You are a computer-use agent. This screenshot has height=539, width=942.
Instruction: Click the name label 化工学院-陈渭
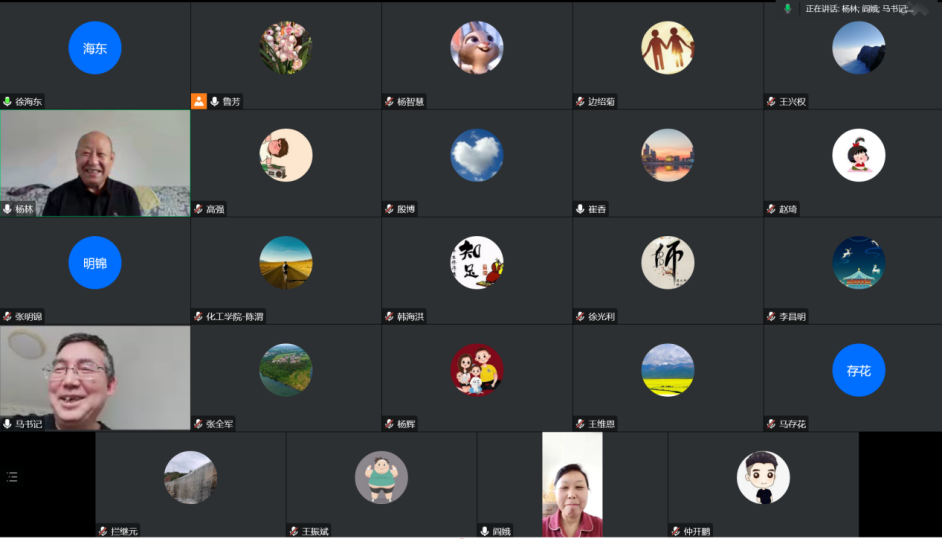(235, 317)
